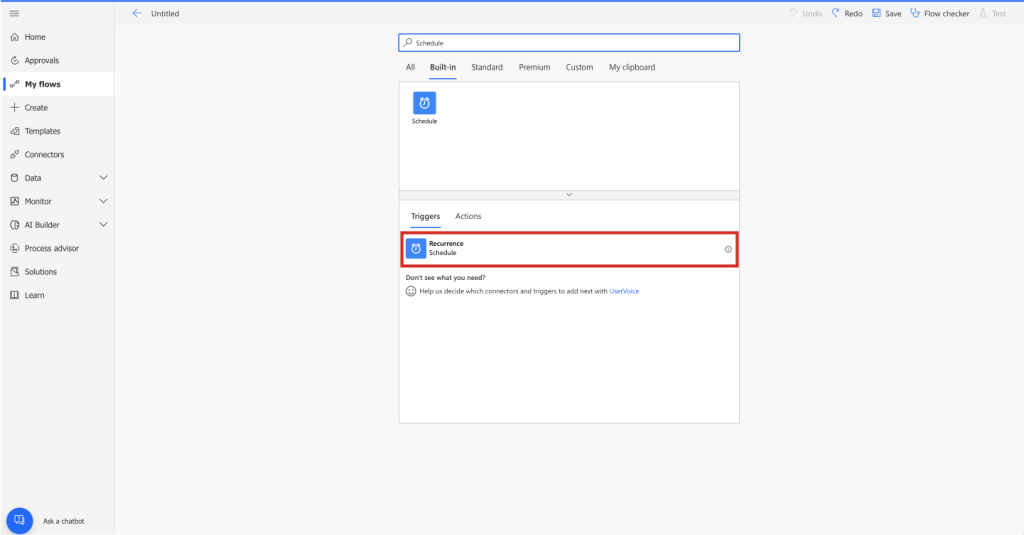1024x535 pixels.
Task: Click the Monitor icon in sidebar
Action: click(14, 201)
